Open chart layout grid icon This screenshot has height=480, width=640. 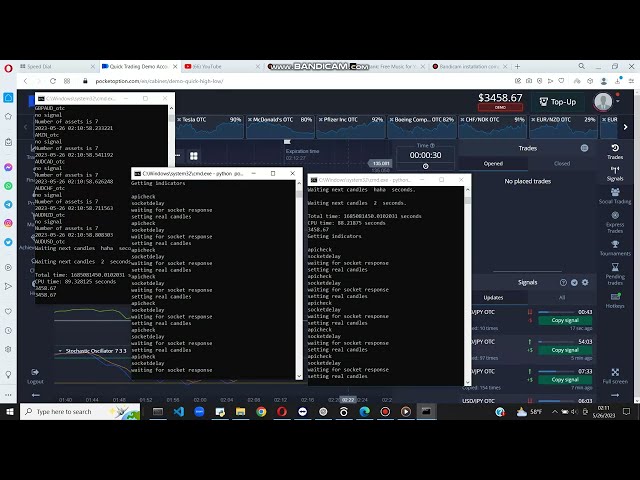coord(194,156)
